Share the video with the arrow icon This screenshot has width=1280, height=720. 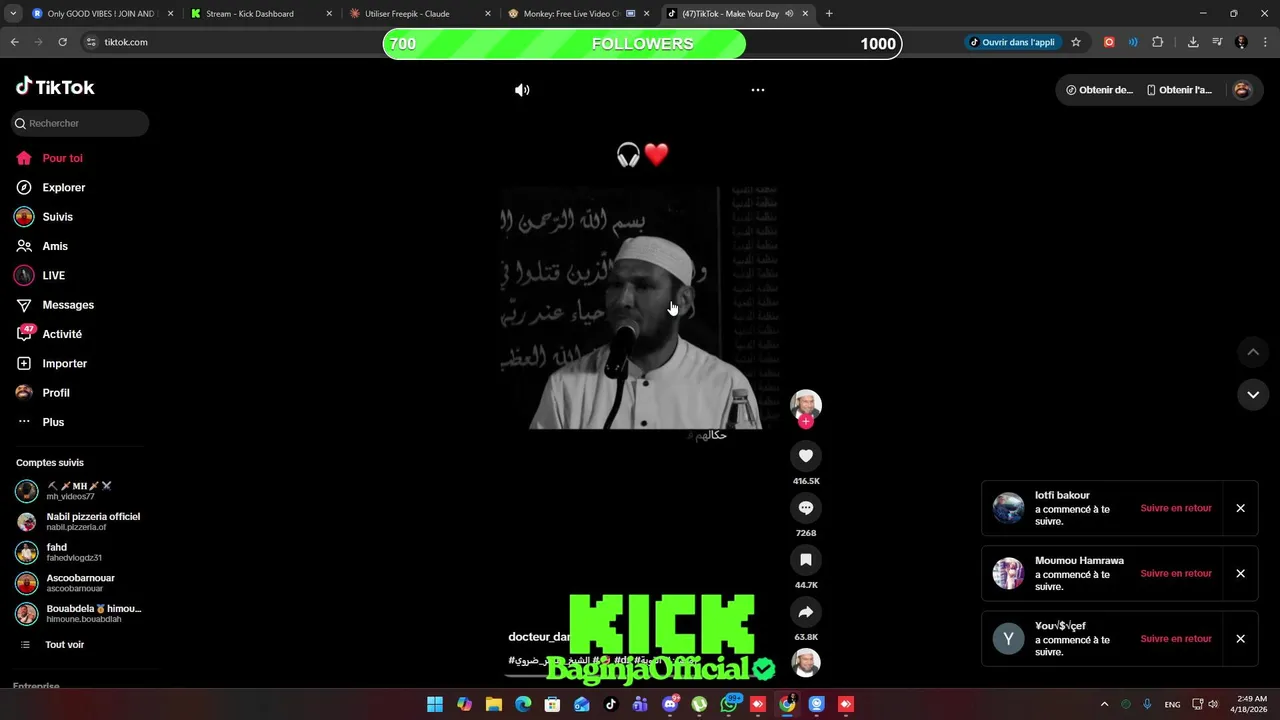[x=806, y=612]
